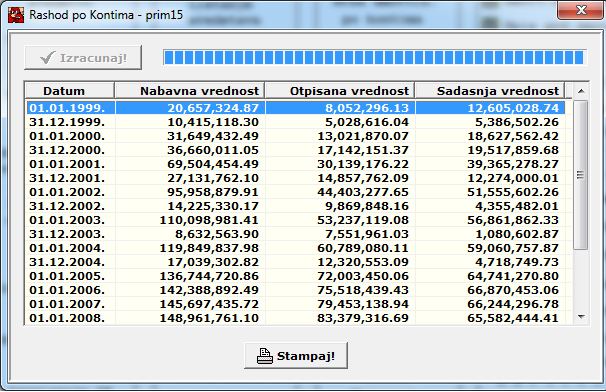Click value 110,098,981.41
Image resolution: width=606 pixels, height=392 pixels.
pos(209,220)
